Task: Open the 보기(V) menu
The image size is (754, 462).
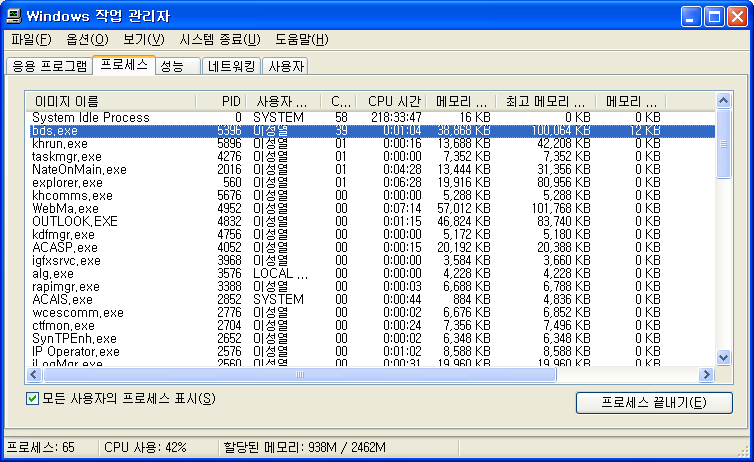Action: (143, 40)
